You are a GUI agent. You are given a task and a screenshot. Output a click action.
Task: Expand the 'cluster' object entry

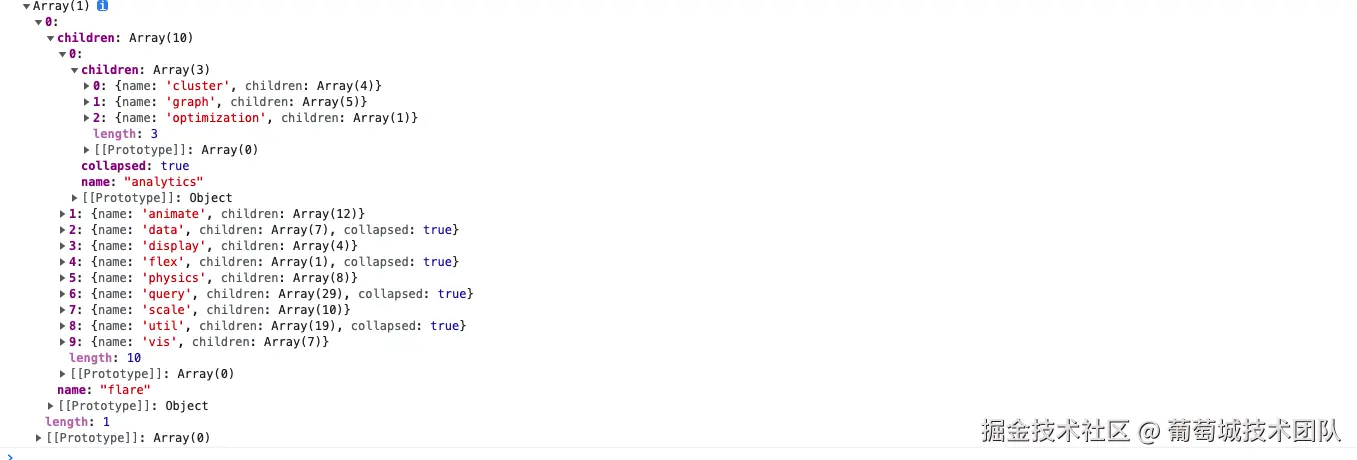tap(87, 86)
